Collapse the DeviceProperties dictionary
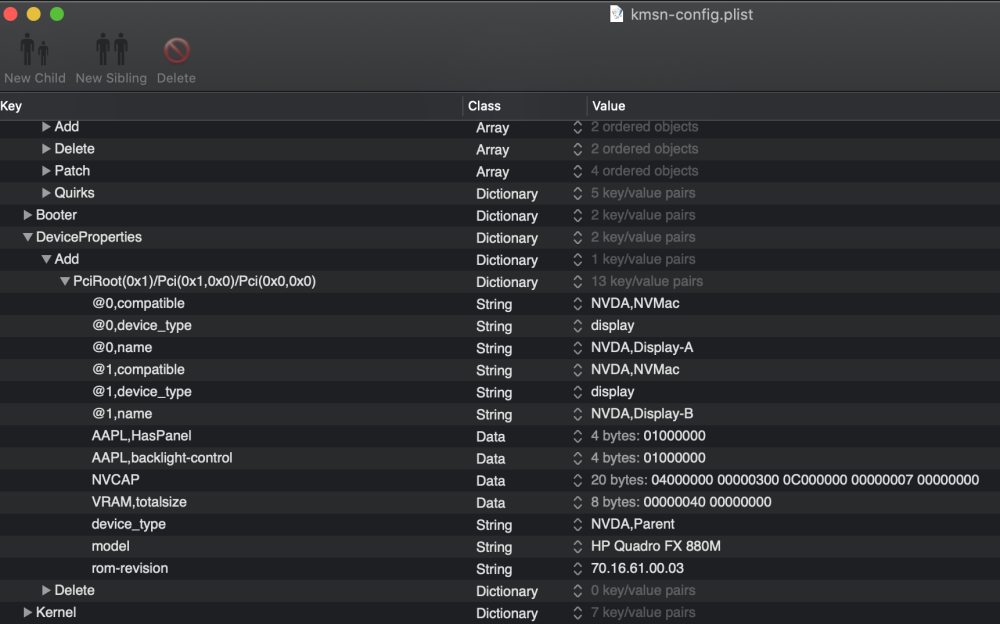This screenshot has width=1000, height=624. (27, 237)
